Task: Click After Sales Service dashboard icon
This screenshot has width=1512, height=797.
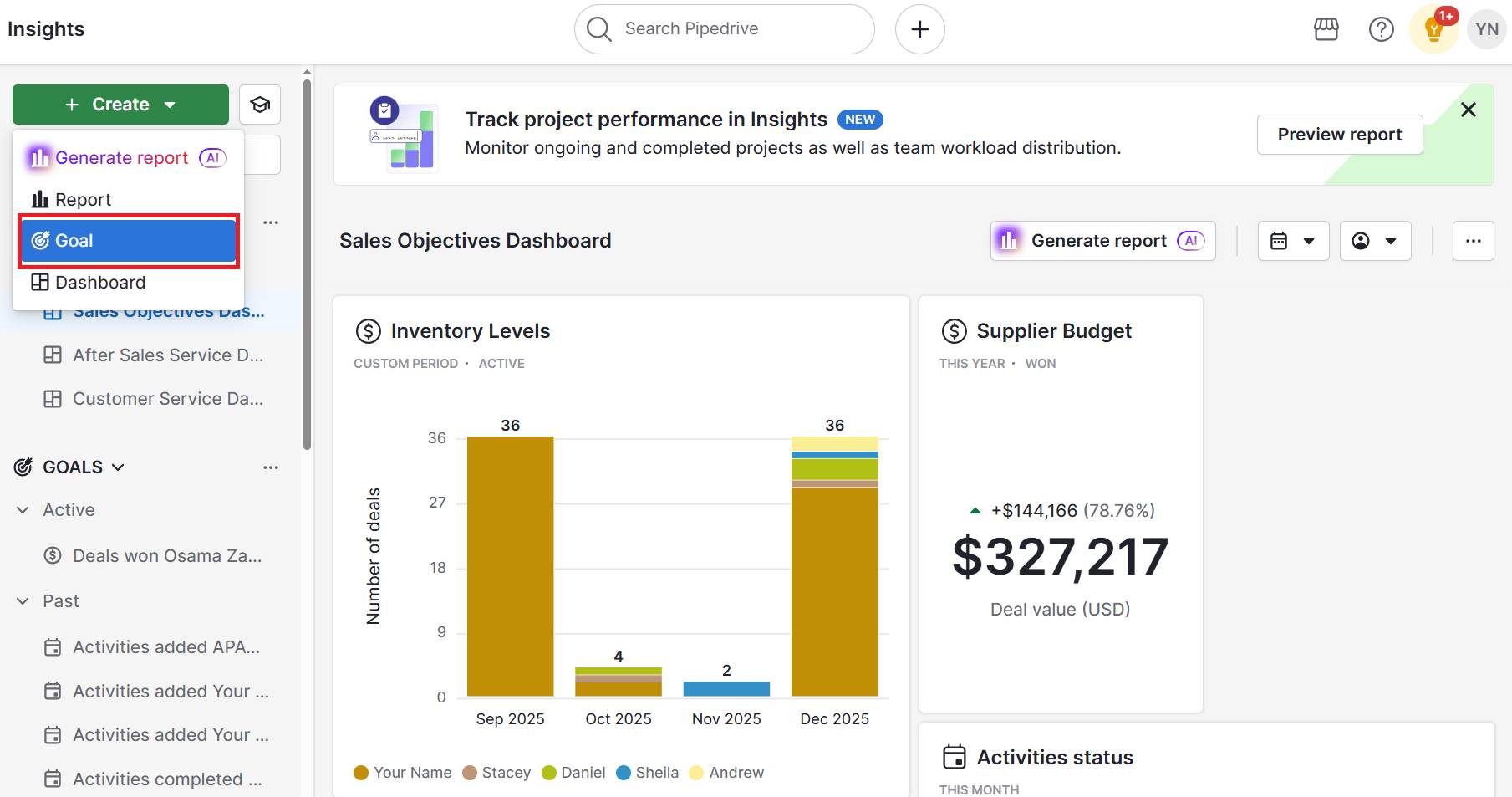Action: [53, 355]
